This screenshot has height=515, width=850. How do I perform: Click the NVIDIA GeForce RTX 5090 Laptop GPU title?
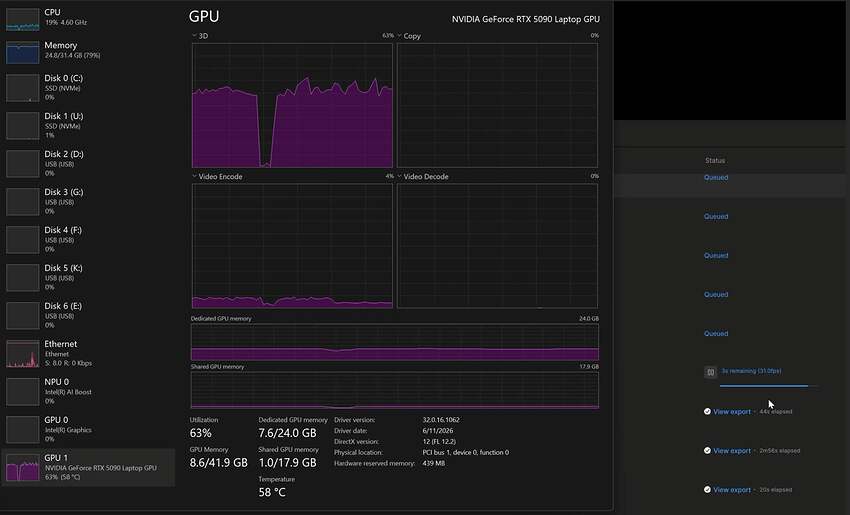[x=526, y=19]
